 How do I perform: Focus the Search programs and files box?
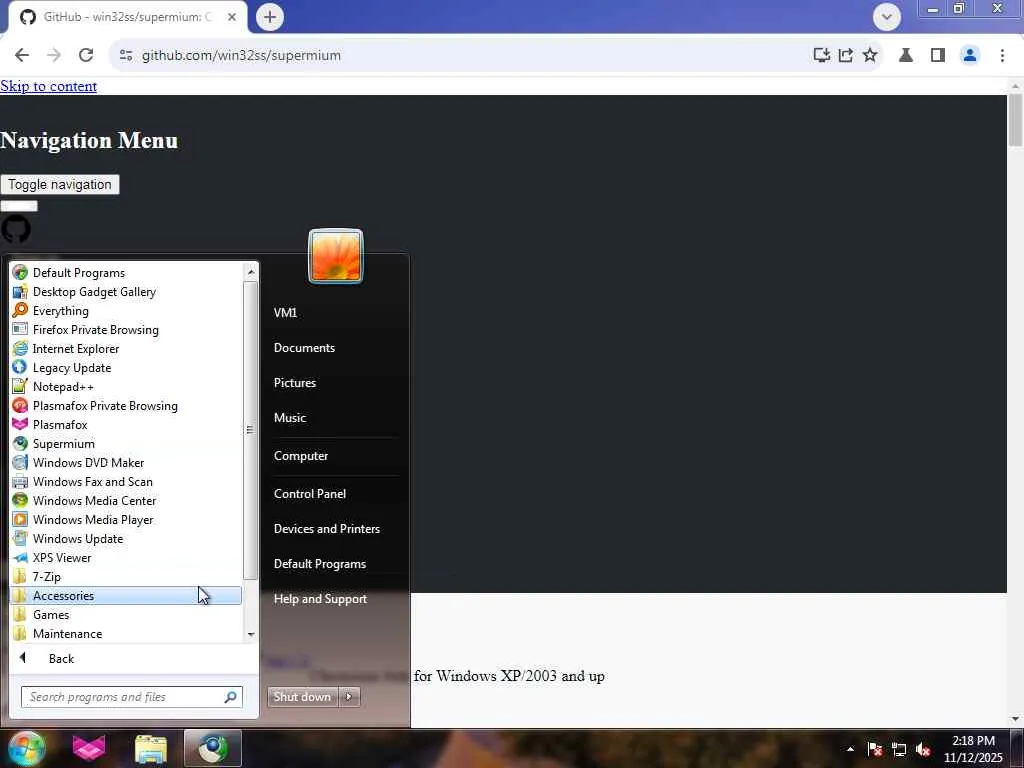132,697
